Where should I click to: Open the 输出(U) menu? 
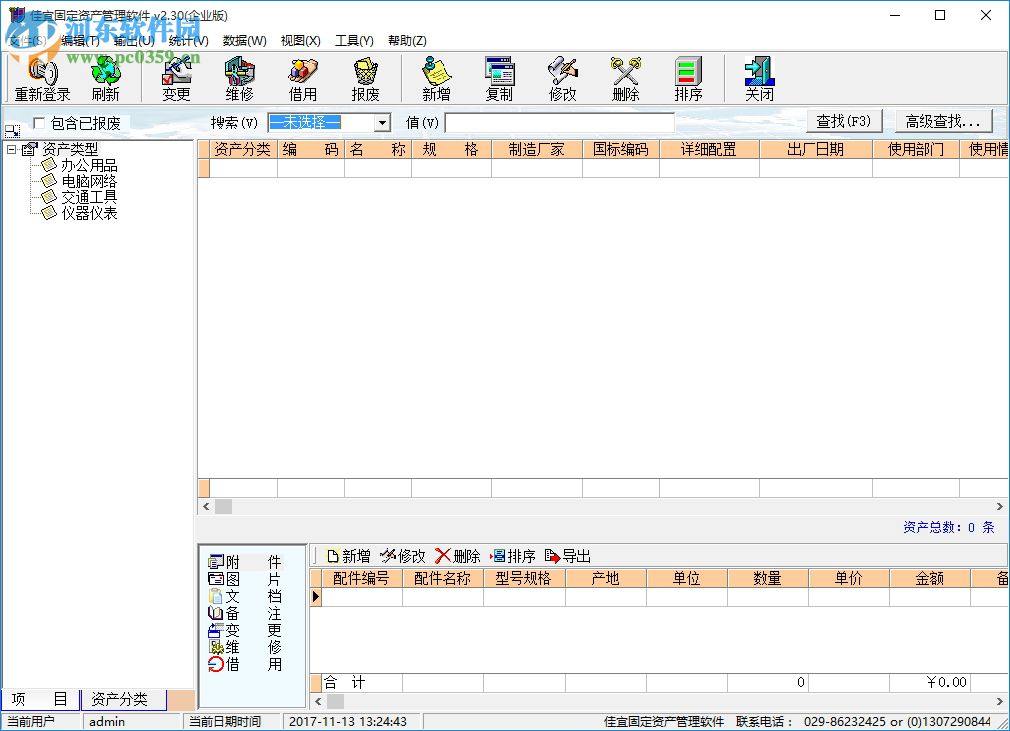134,41
